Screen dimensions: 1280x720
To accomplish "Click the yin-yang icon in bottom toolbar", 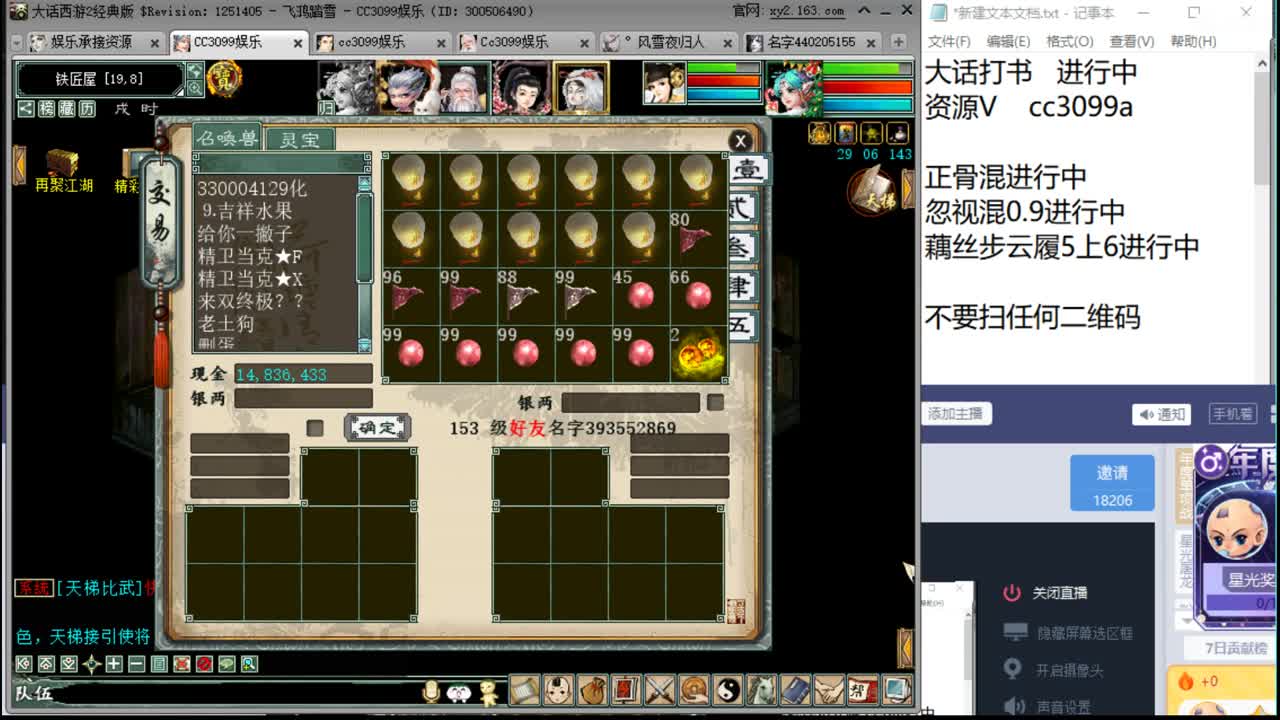I will pos(728,689).
